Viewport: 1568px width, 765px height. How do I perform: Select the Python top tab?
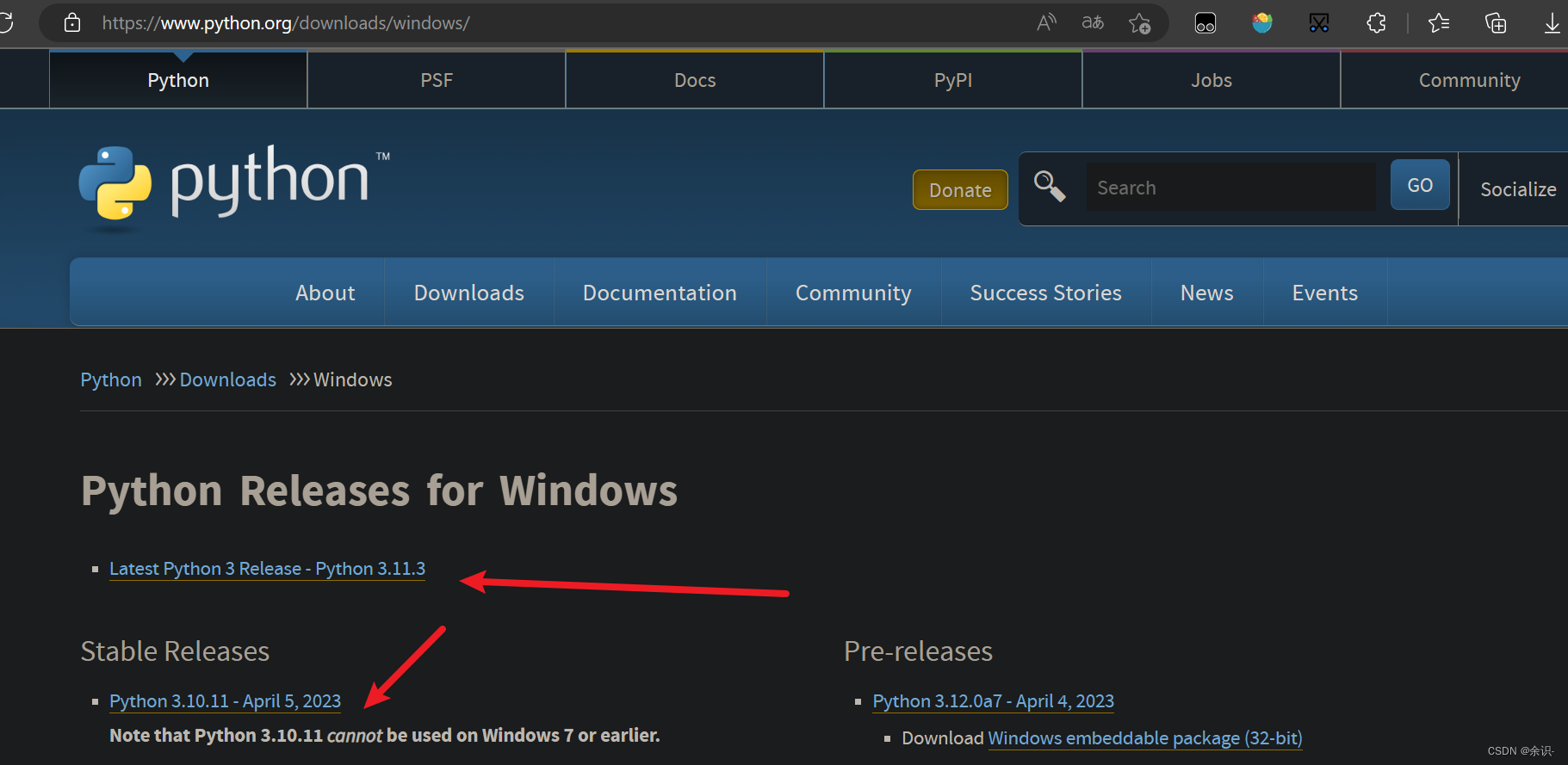click(178, 80)
